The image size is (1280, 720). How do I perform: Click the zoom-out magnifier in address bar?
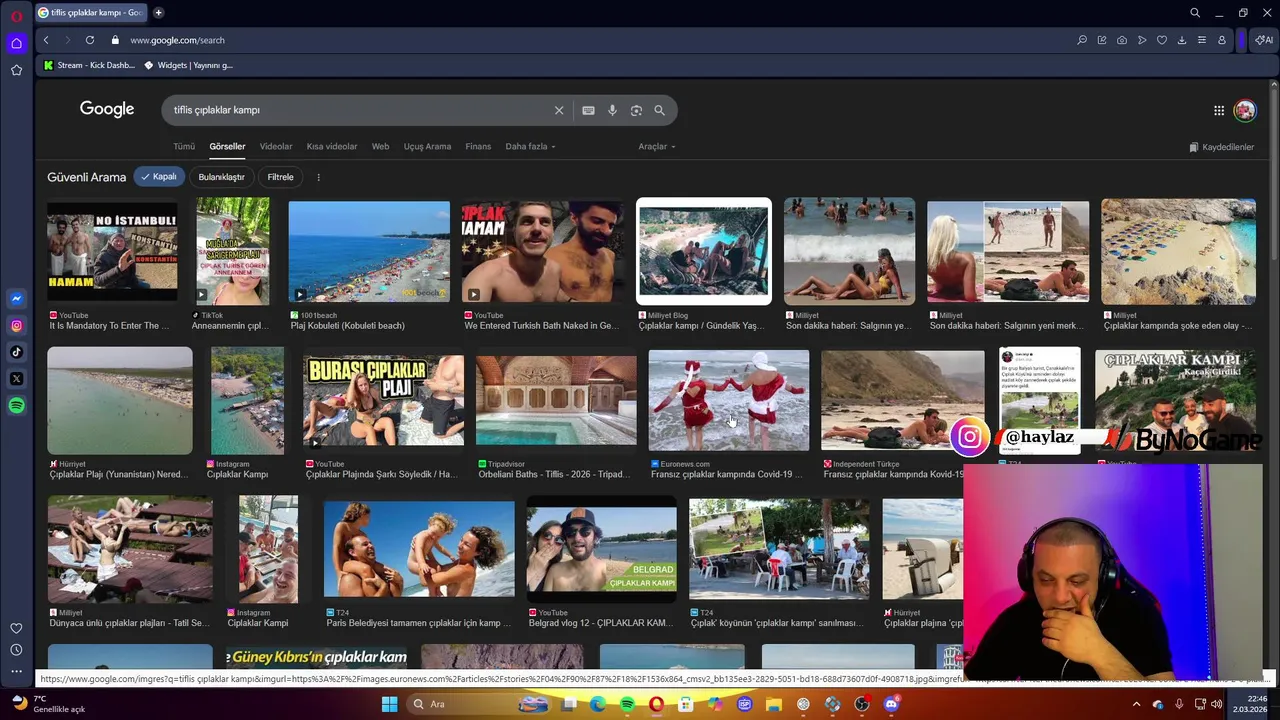(x=1082, y=40)
